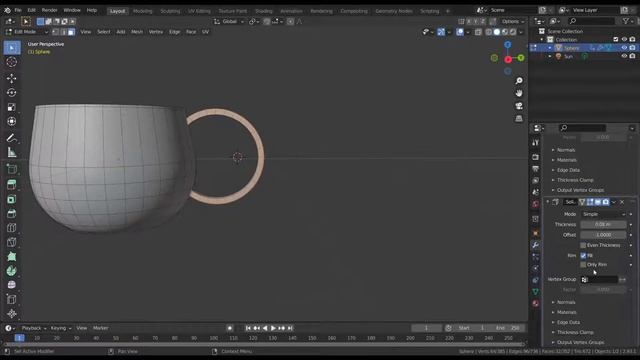
Task: Click the Solidify Offset value field
Action: 603,235
